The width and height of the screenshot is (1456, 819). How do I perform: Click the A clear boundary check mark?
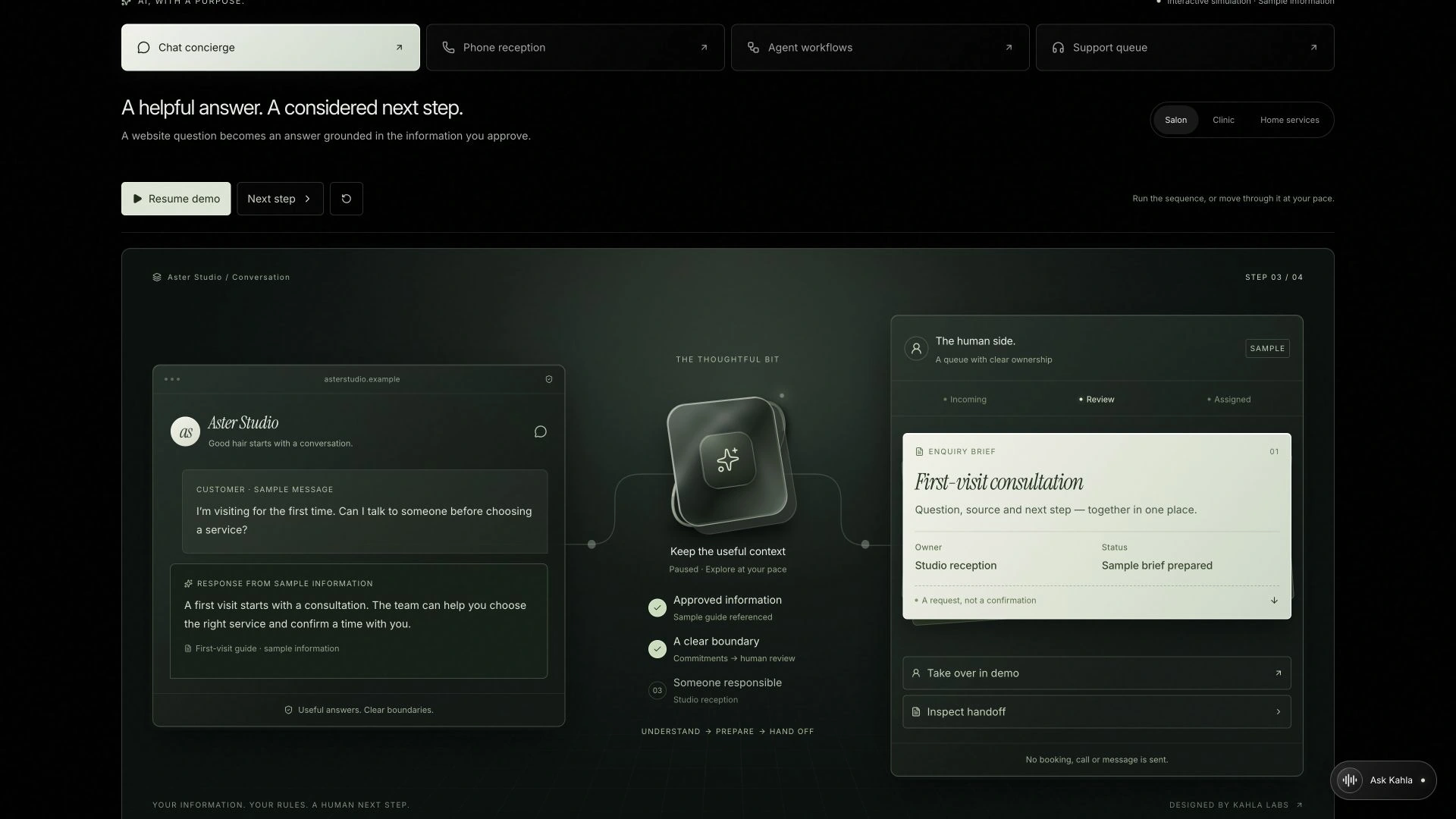657,649
